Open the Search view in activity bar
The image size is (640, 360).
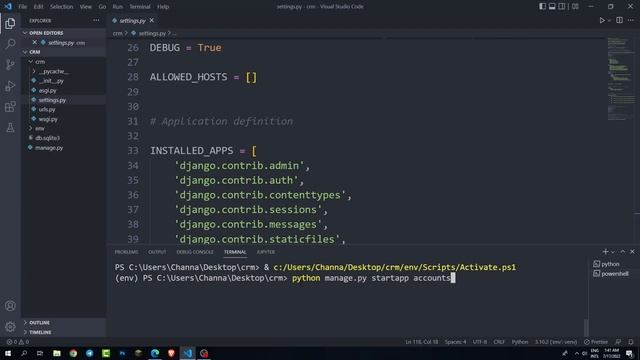(x=10, y=44)
